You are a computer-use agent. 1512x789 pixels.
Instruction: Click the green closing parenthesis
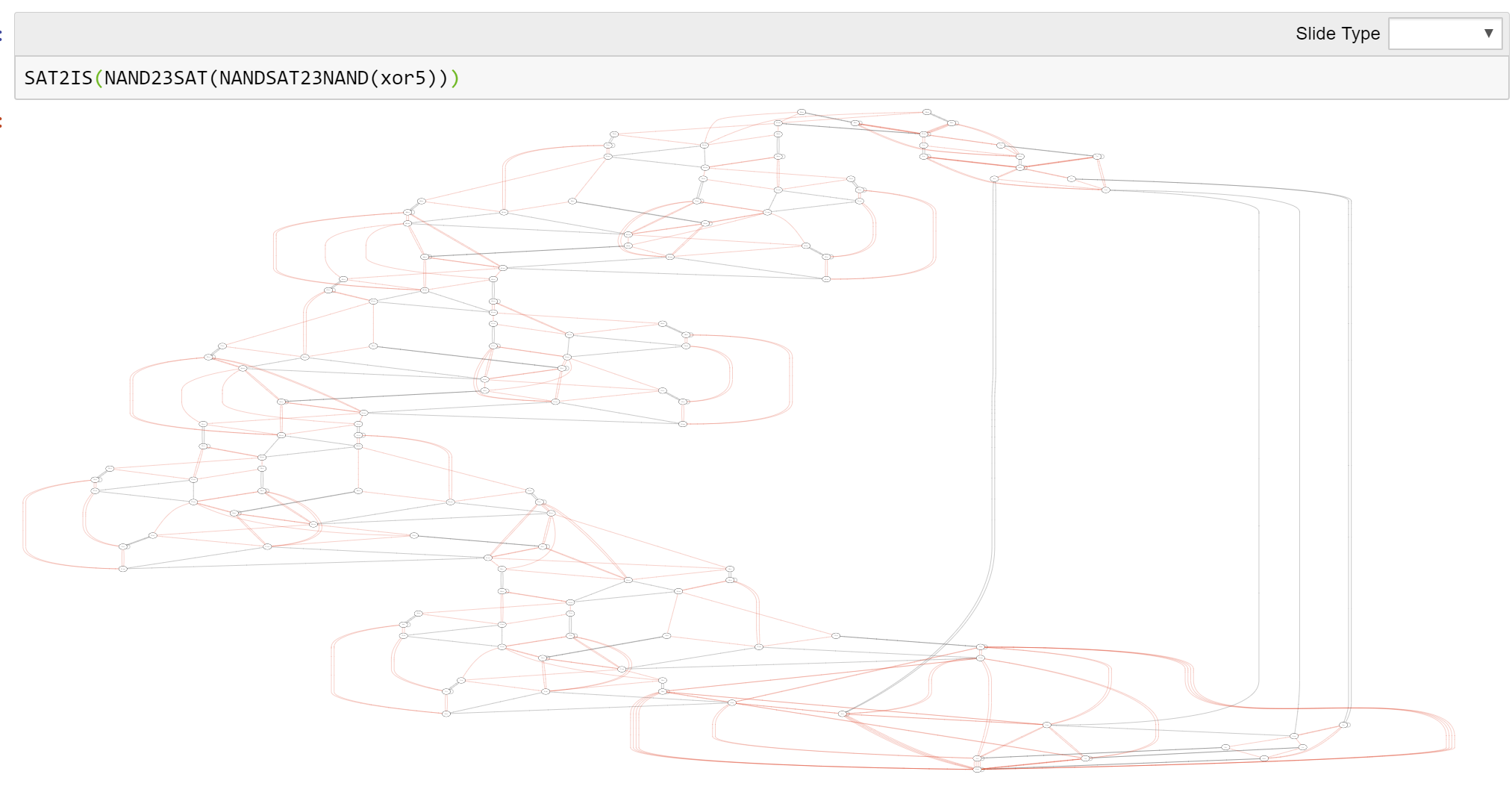click(455, 78)
